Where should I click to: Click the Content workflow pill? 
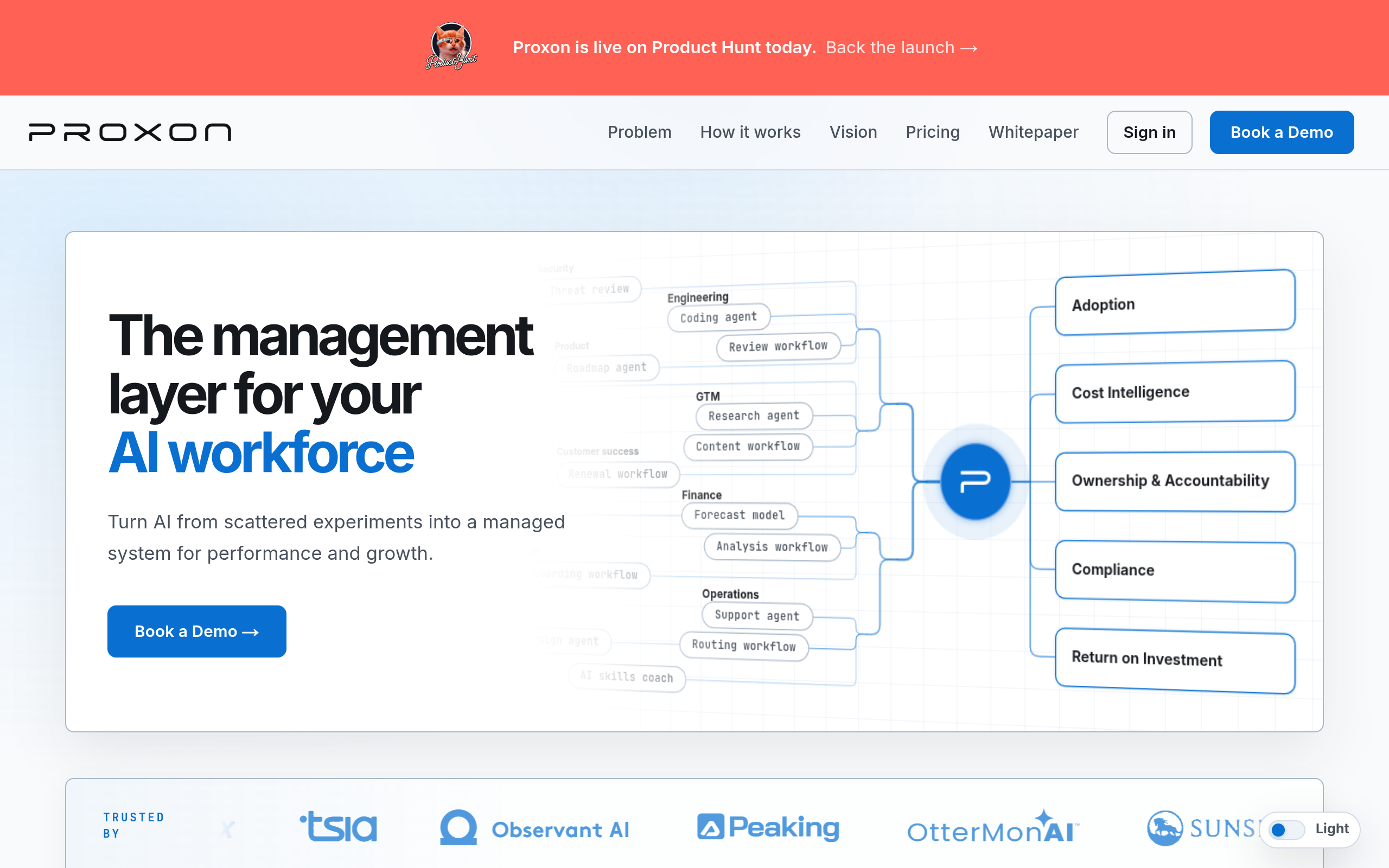(747, 446)
